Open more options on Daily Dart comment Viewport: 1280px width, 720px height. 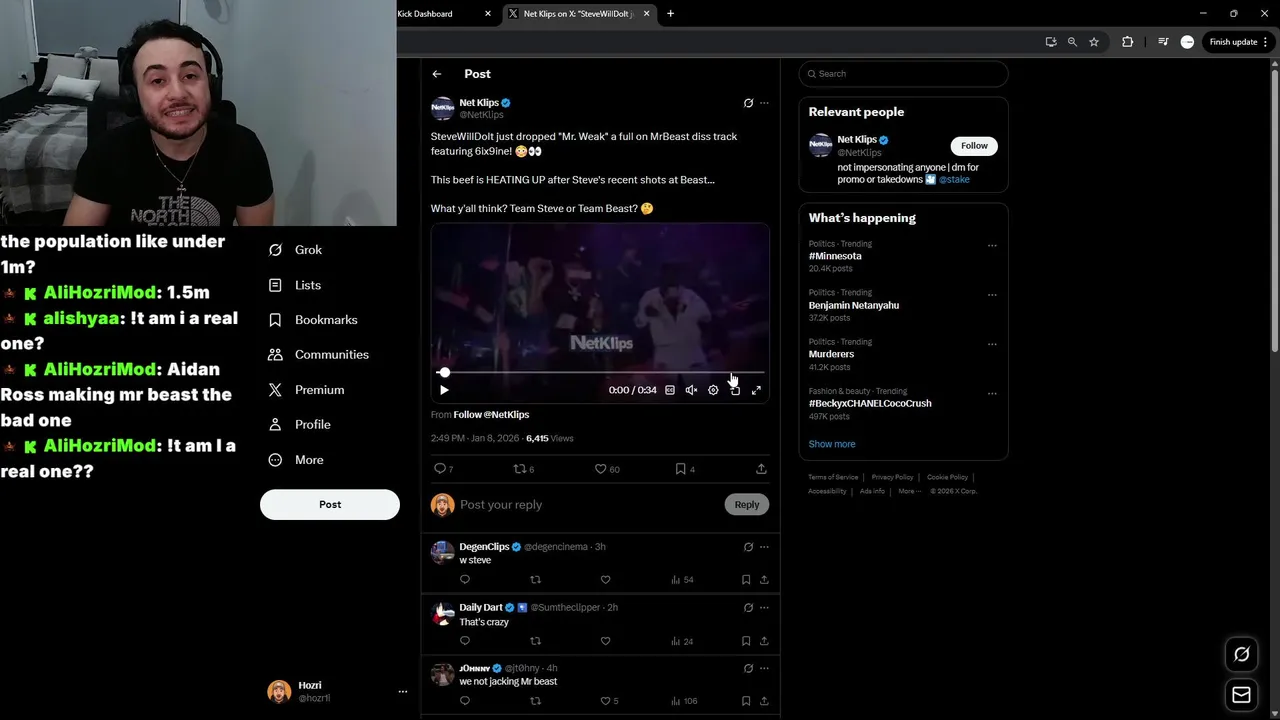pyautogui.click(x=764, y=608)
